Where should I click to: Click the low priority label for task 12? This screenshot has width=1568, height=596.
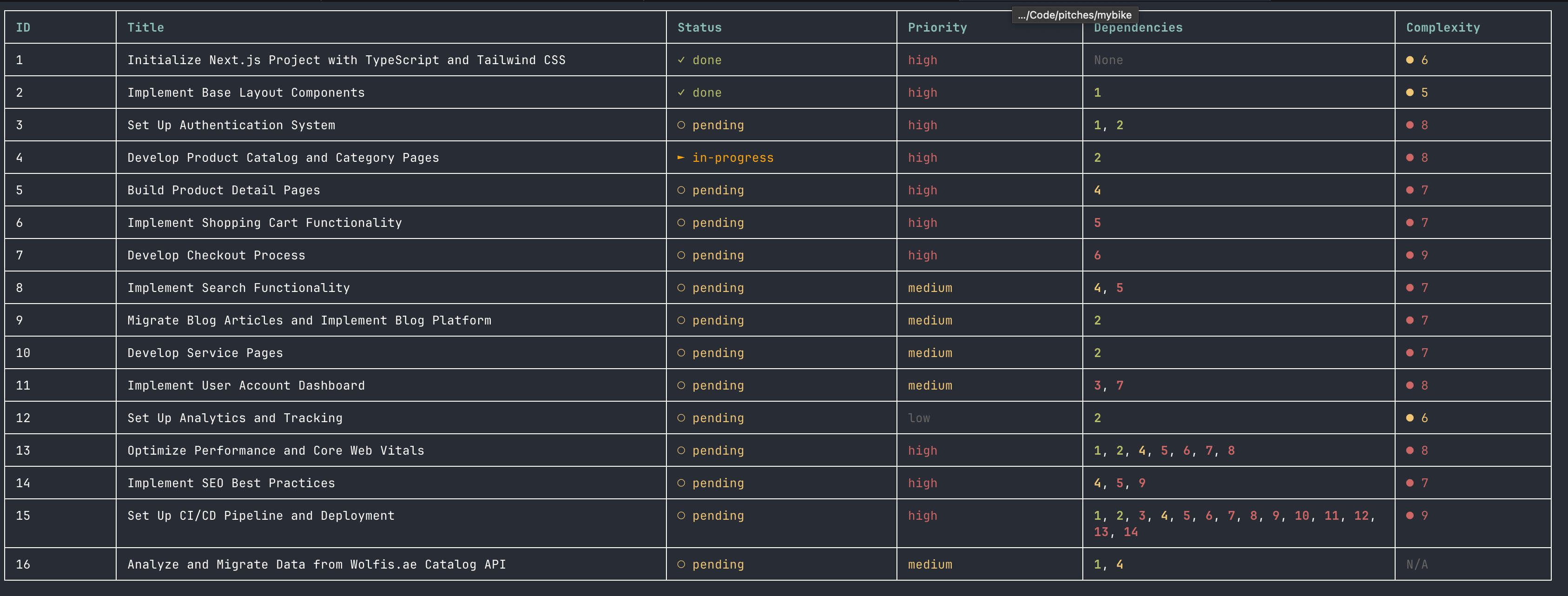coord(918,418)
